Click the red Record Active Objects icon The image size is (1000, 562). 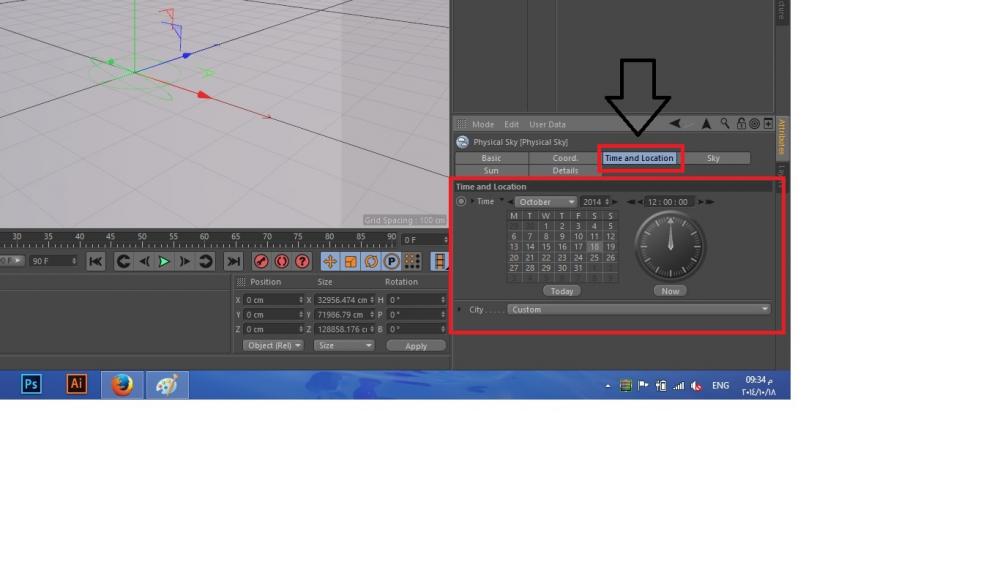(261, 262)
